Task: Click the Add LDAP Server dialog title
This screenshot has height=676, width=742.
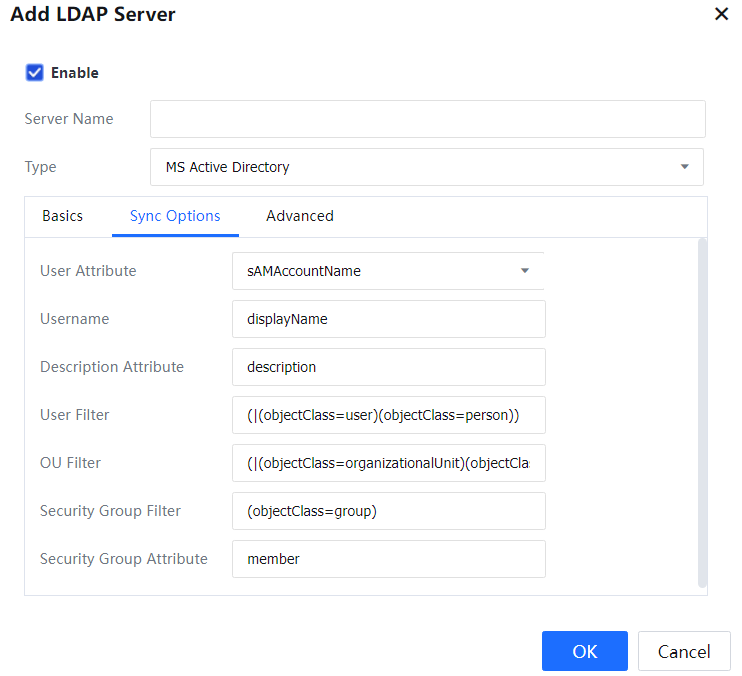Action: point(93,15)
